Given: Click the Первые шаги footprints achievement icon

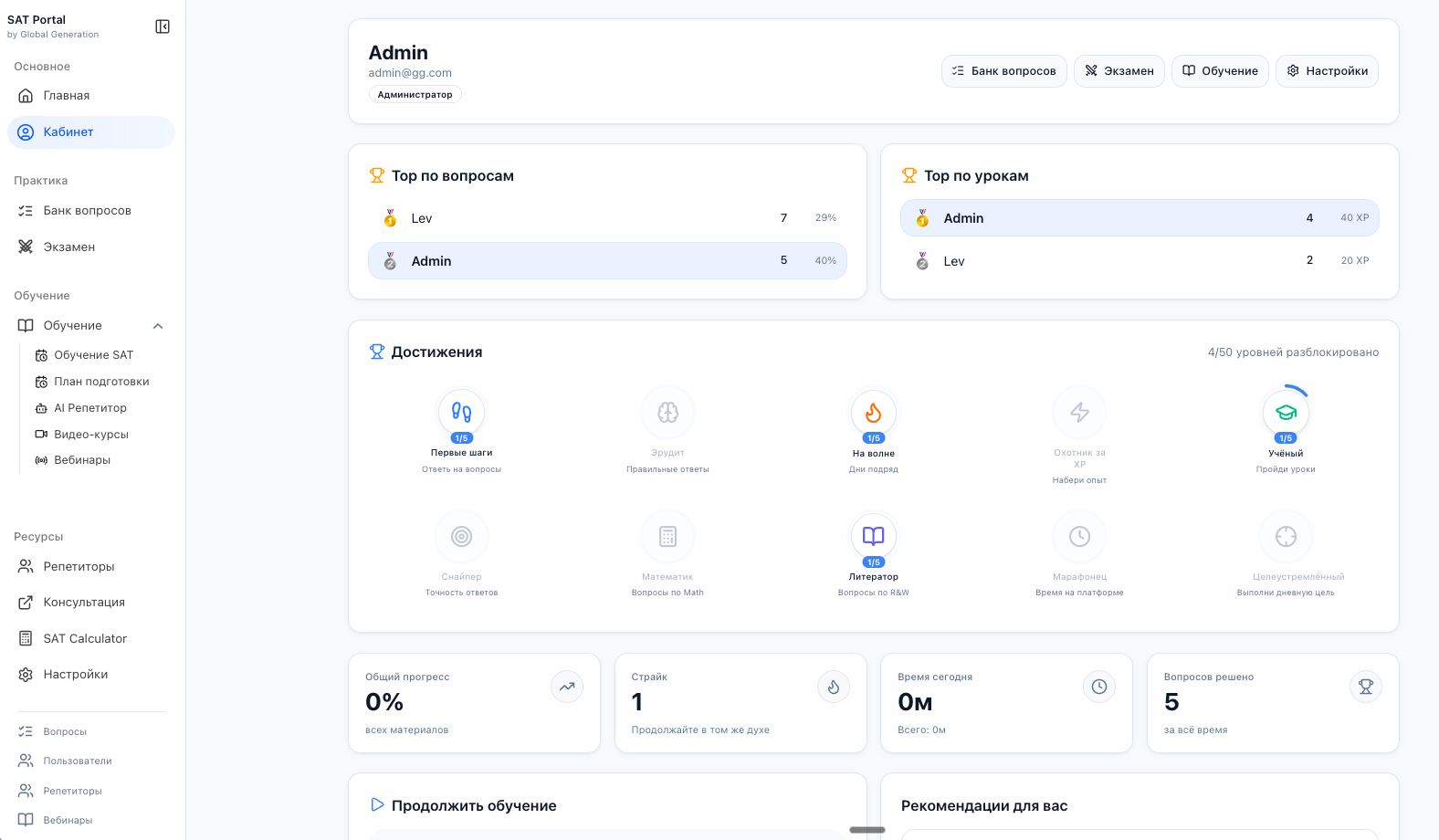Looking at the screenshot, I should pos(461,413).
